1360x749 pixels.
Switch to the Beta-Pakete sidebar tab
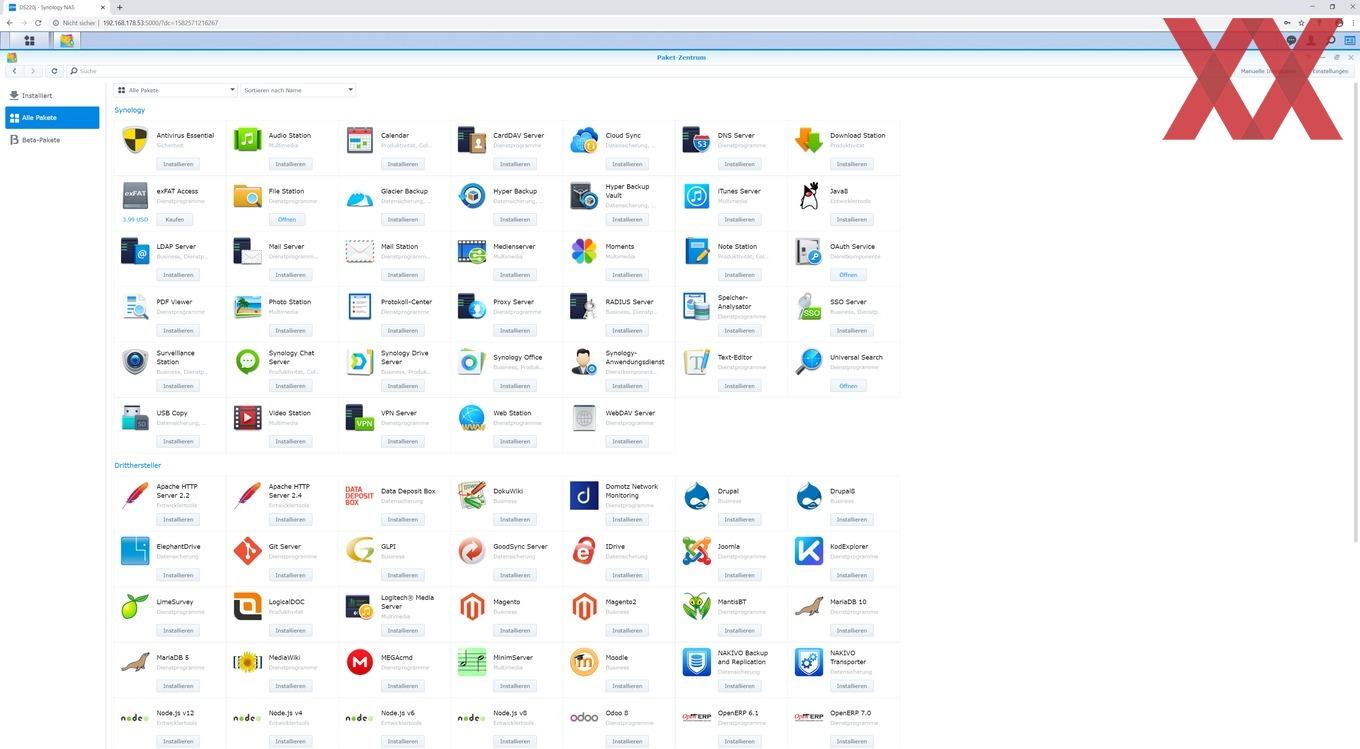tap(52, 140)
